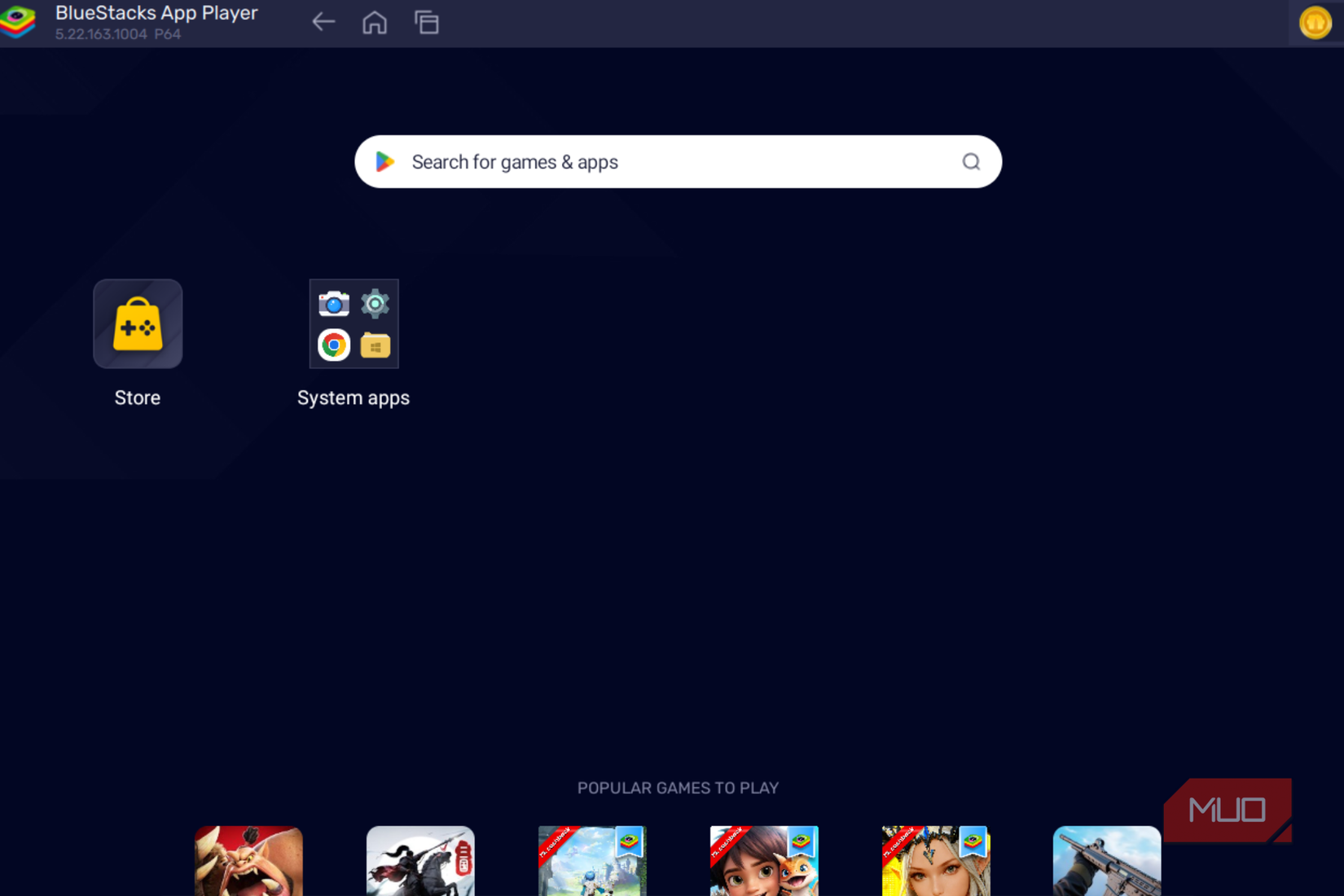Click the version number under BlueStacks App Player

coord(118,35)
